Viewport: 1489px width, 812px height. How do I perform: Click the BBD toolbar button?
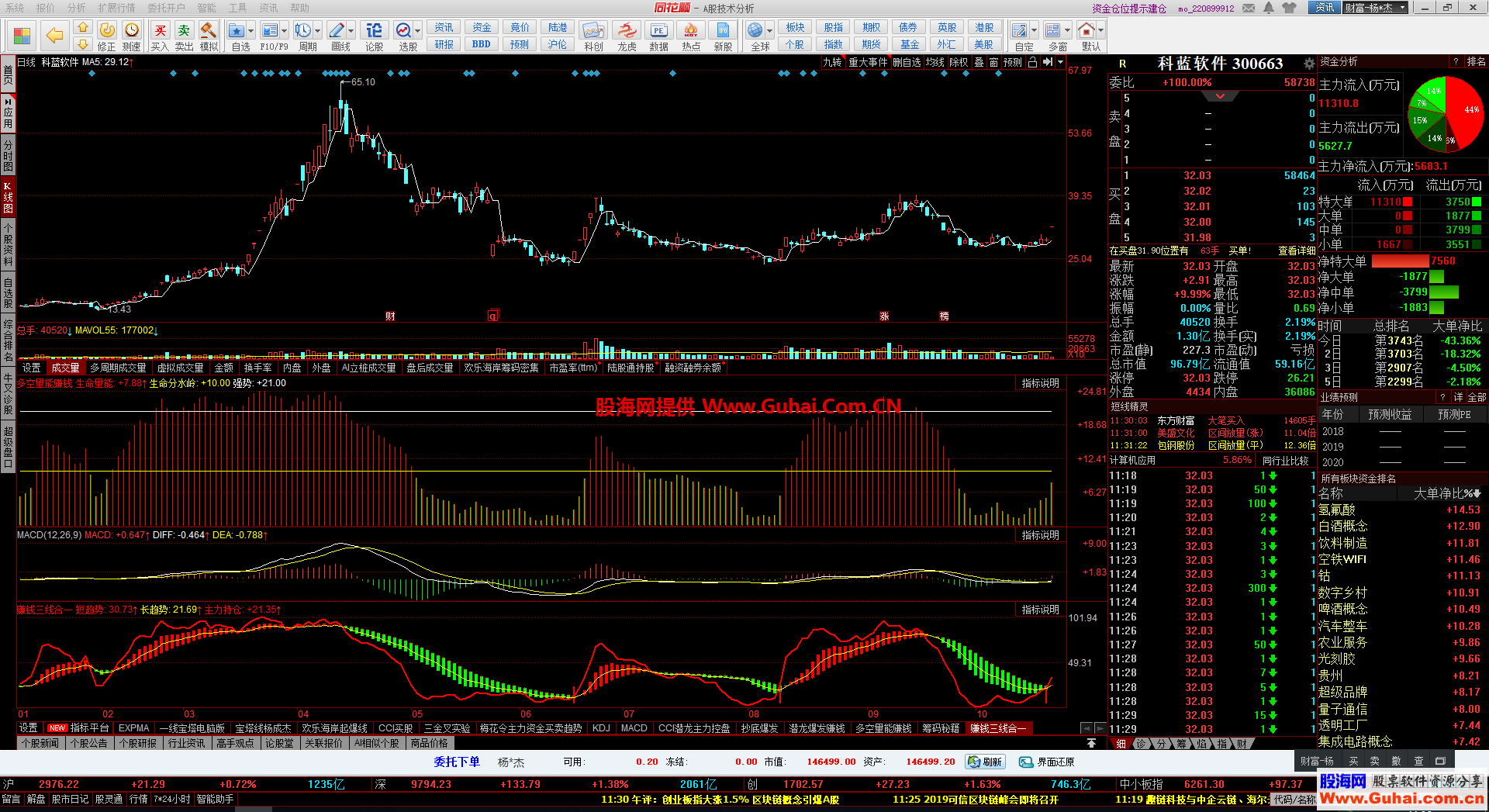[x=481, y=44]
